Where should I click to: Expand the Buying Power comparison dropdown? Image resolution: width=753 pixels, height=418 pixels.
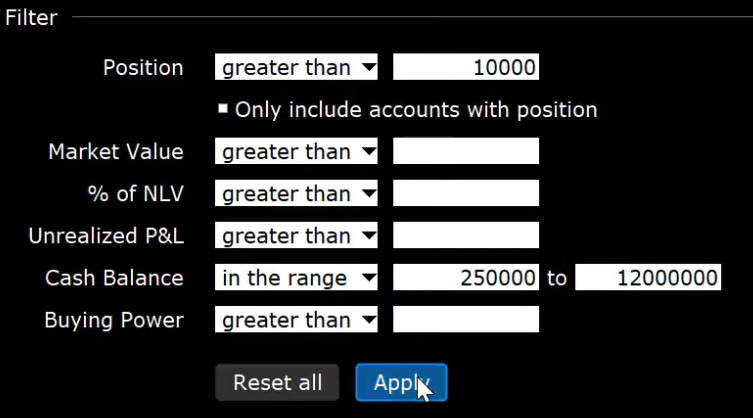297,320
